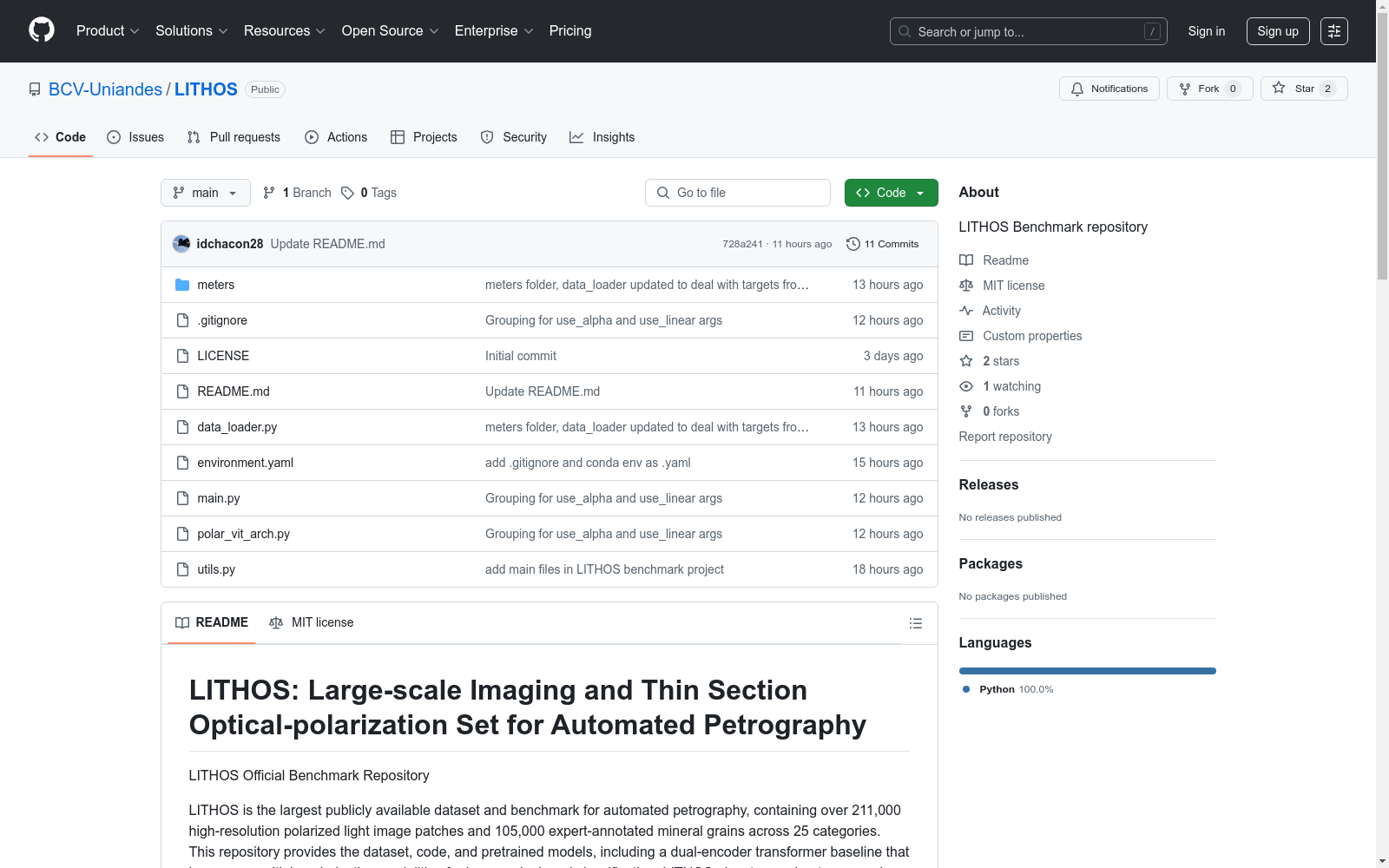The width and height of the screenshot is (1389, 868).
Task: Click the commit history clock icon
Action: coord(852,244)
